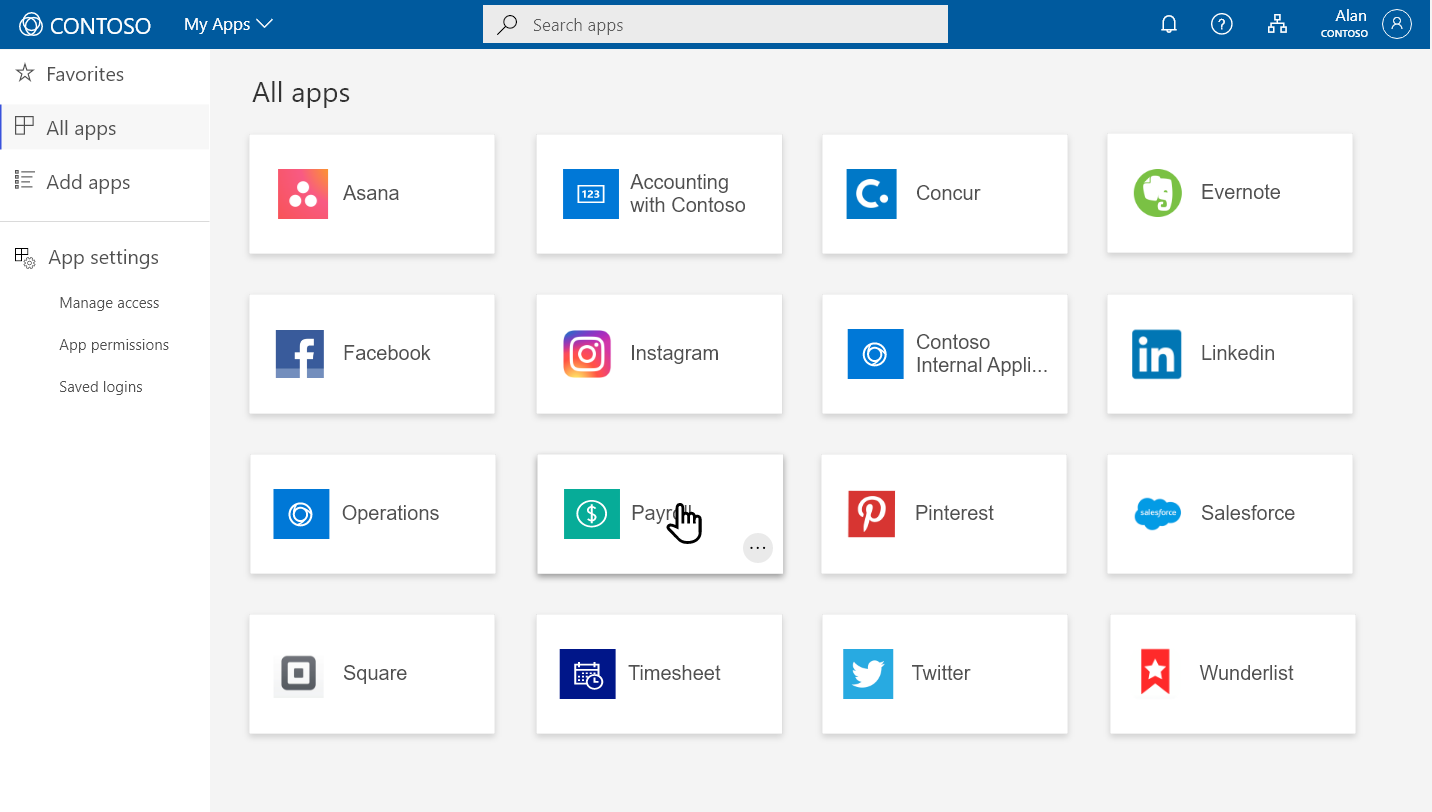Open the Twitter bird icon

point(868,674)
